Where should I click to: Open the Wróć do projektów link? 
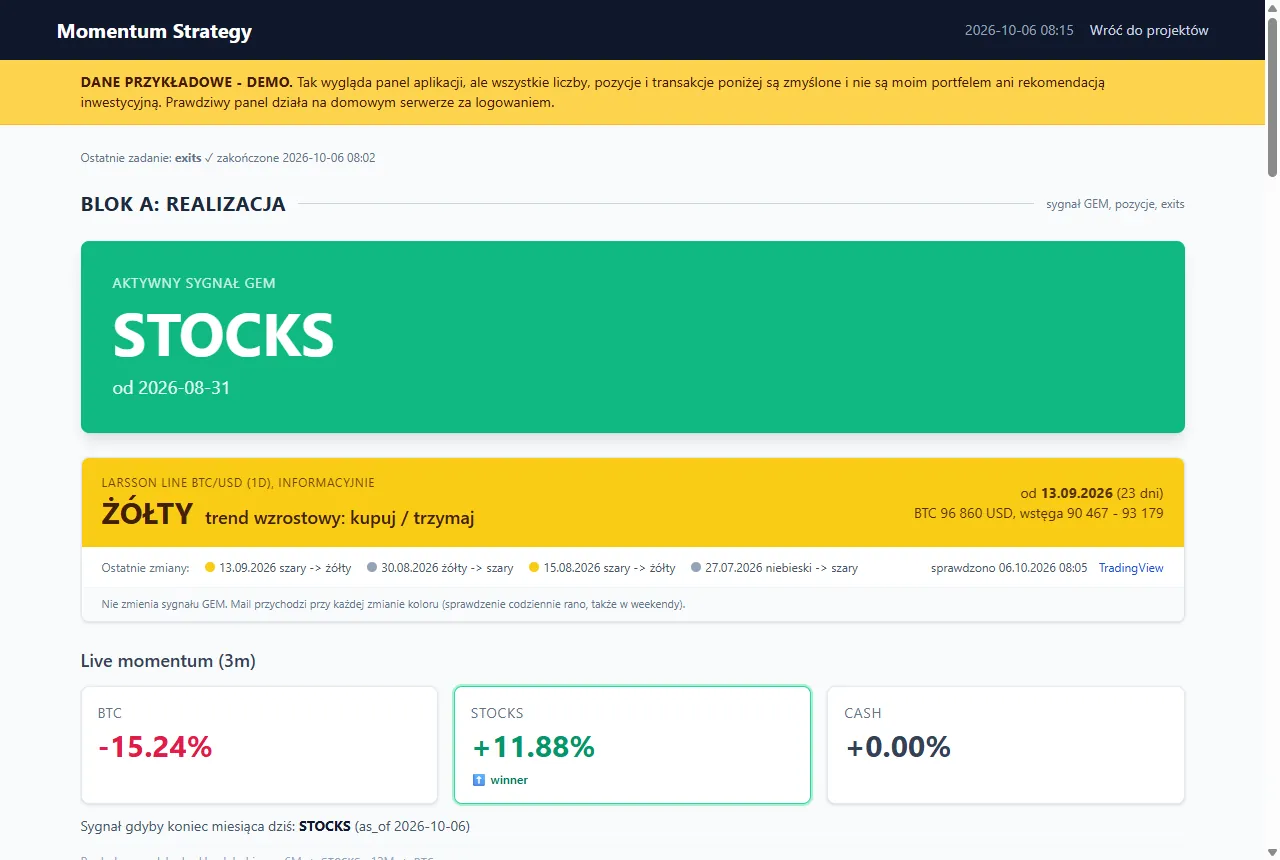[1149, 30]
